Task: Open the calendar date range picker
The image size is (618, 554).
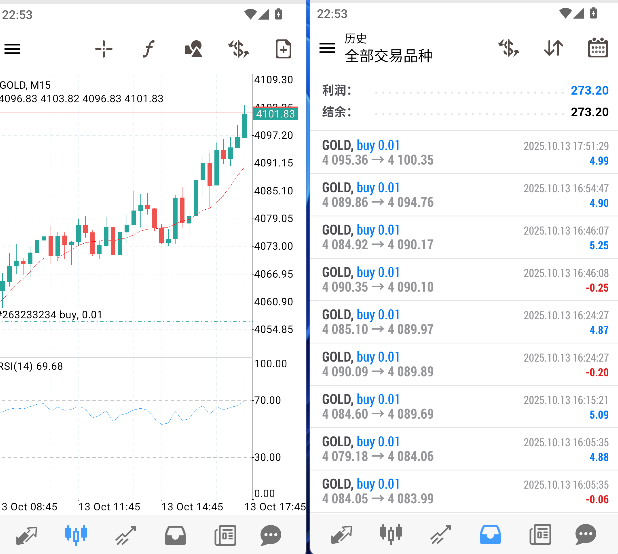Action: 598,48
